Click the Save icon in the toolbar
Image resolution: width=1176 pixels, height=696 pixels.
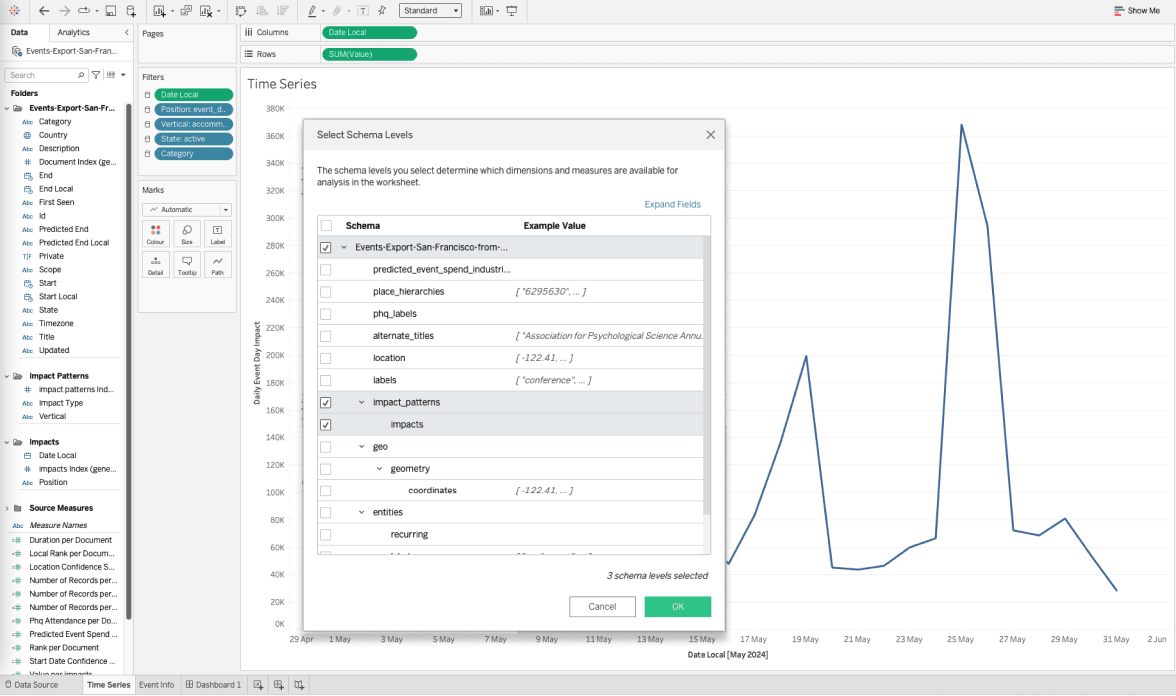tap(110, 10)
